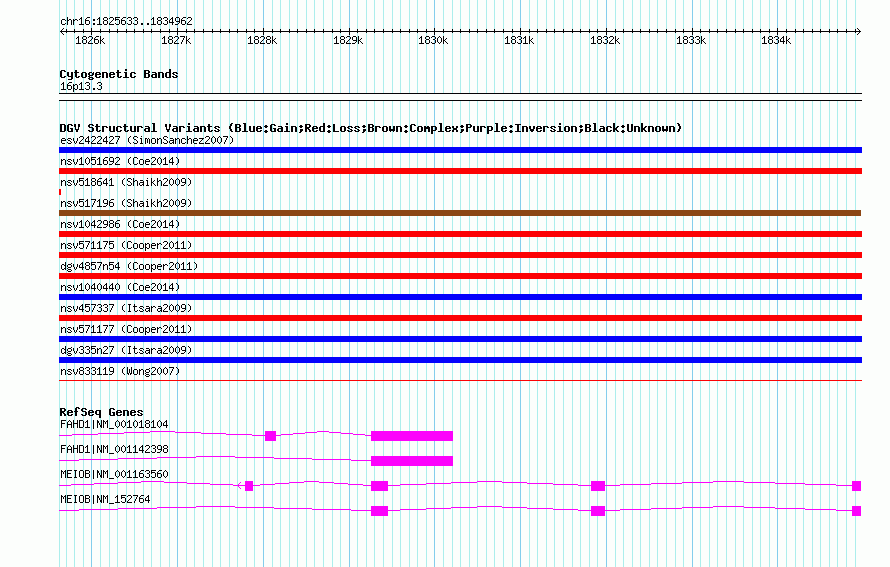Click the red loss bar for dgv4857n54

click(460, 276)
